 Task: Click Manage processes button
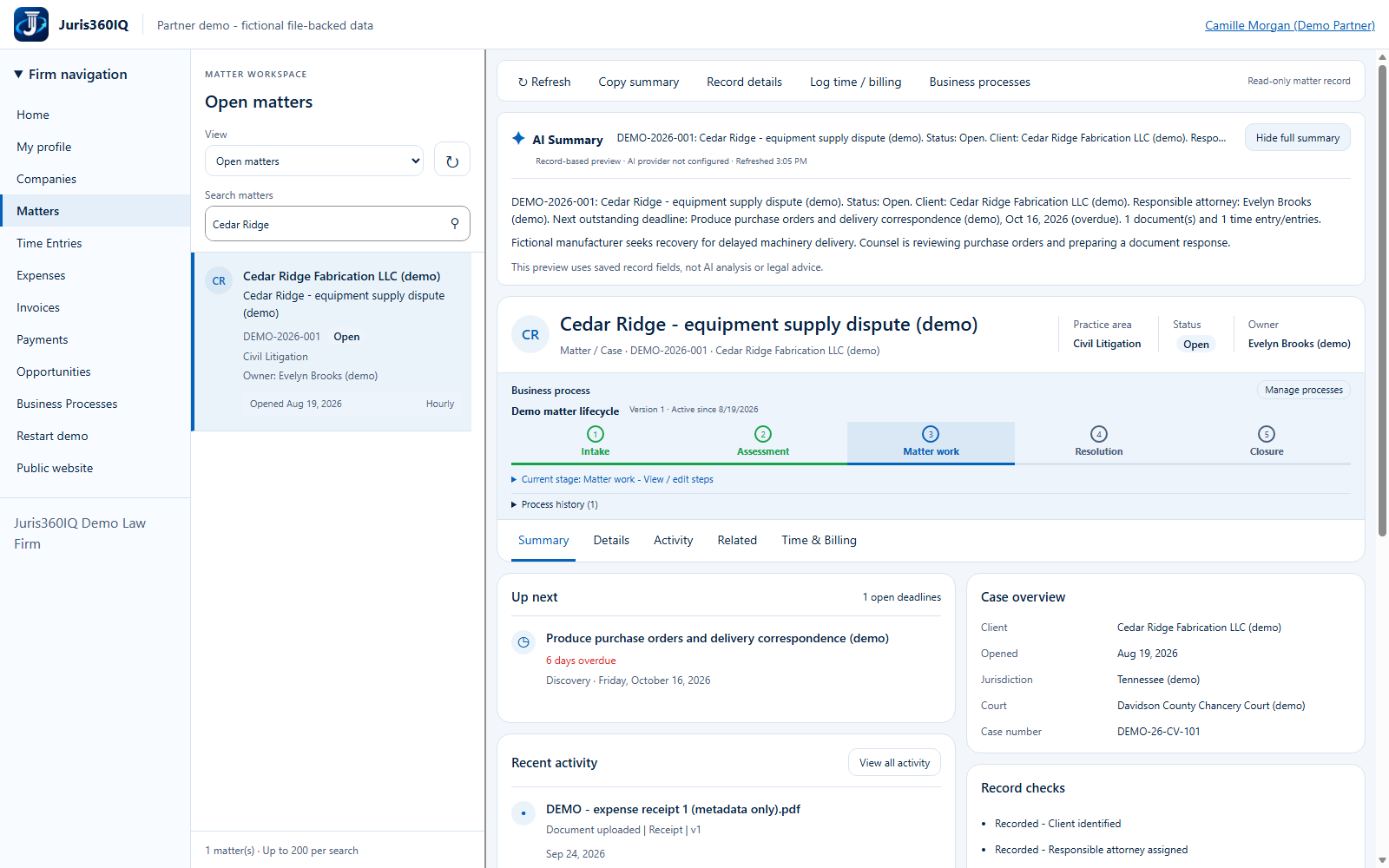pyautogui.click(x=1303, y=390)
